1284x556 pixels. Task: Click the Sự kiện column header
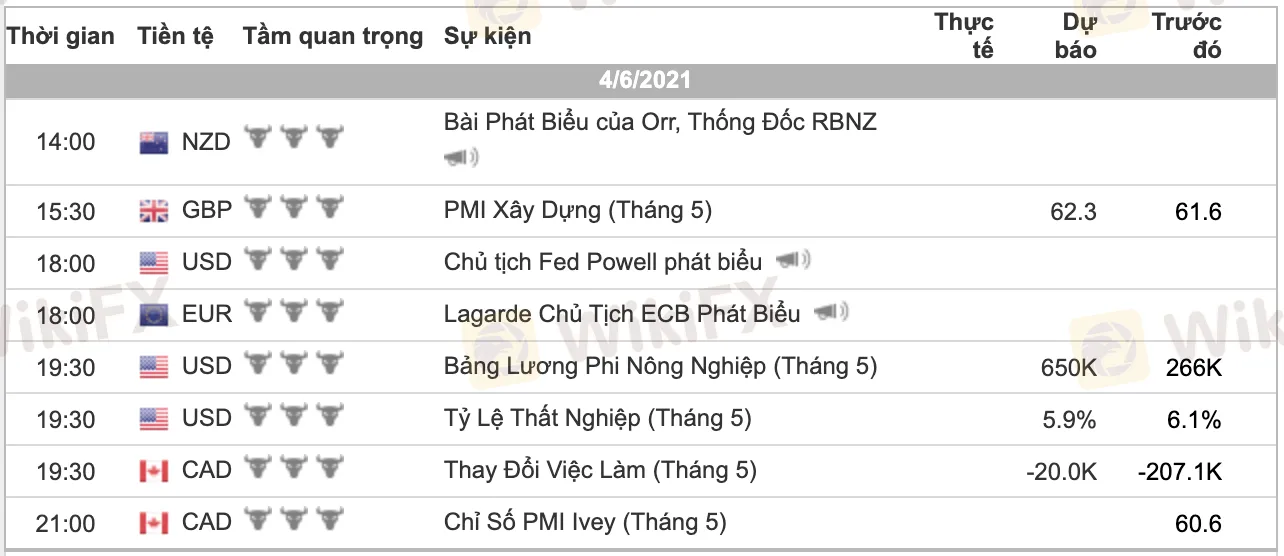tap(487, 37)
